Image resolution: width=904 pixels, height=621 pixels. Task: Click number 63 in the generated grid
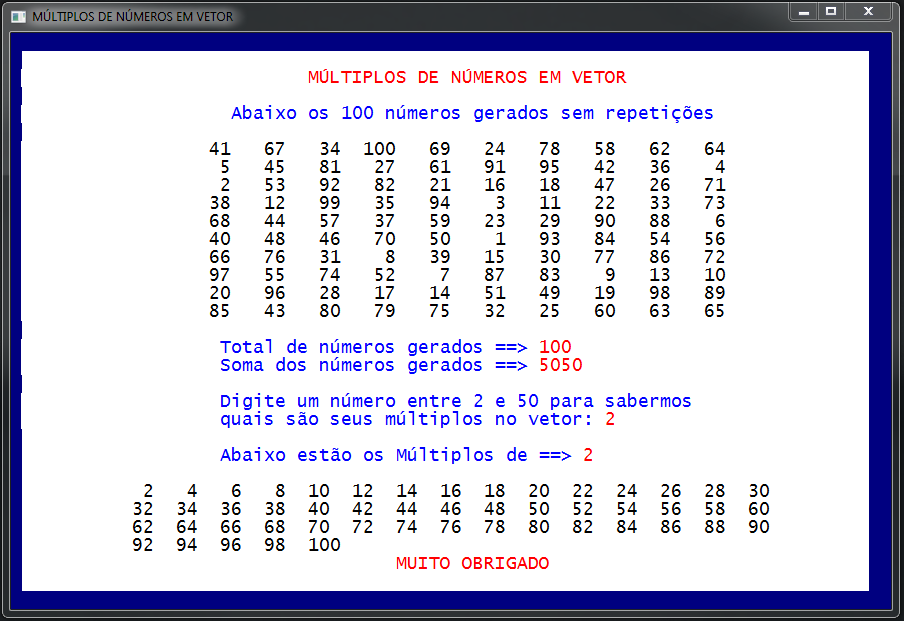(660, 311)
